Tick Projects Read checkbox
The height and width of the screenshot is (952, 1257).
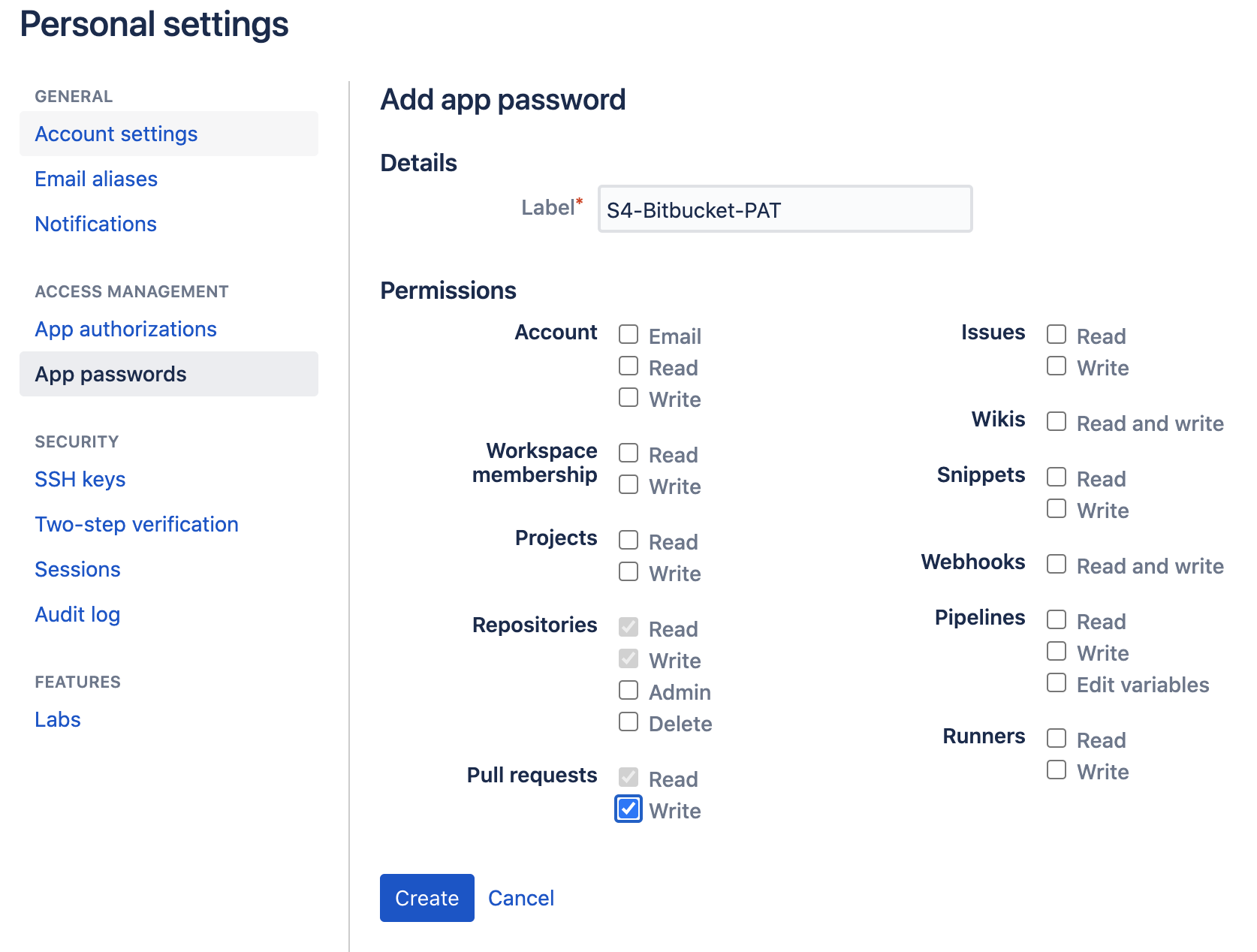tap(628, 540)
